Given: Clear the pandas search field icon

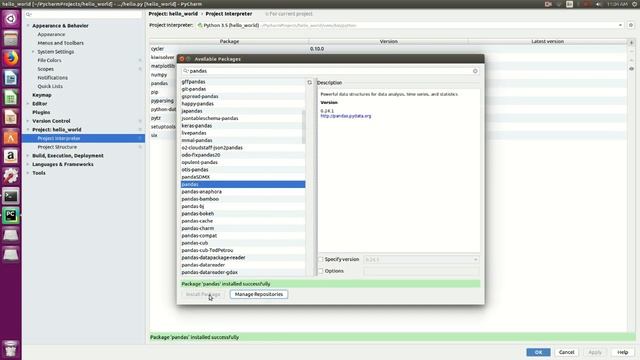Looking at the screenshot, I should coord(475,71).
